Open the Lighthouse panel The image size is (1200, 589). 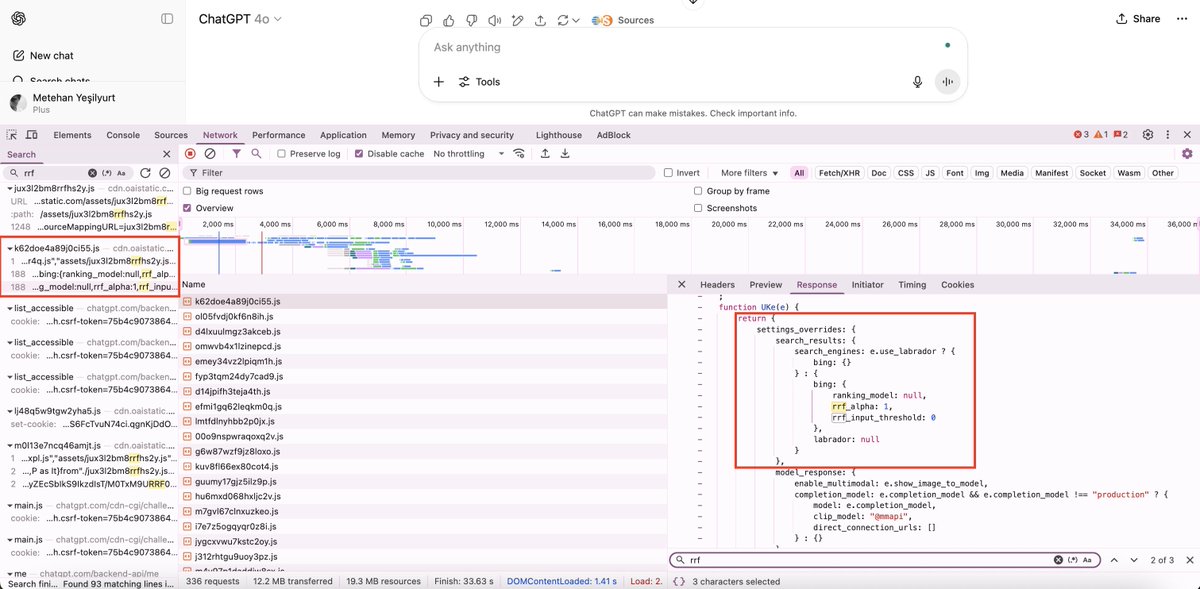(558, 134)
